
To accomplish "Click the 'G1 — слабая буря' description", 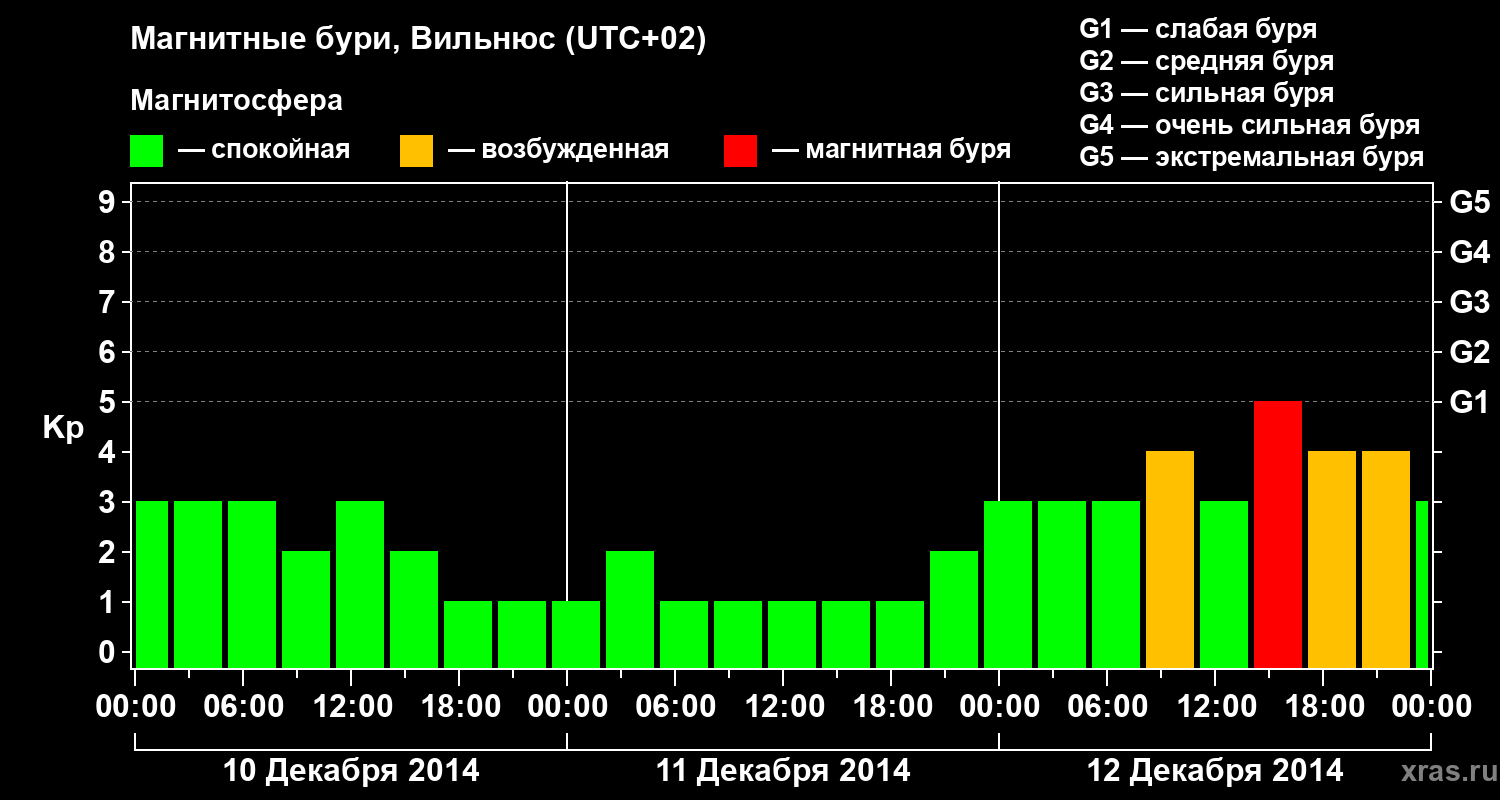I will click(x=1198, y=29).
